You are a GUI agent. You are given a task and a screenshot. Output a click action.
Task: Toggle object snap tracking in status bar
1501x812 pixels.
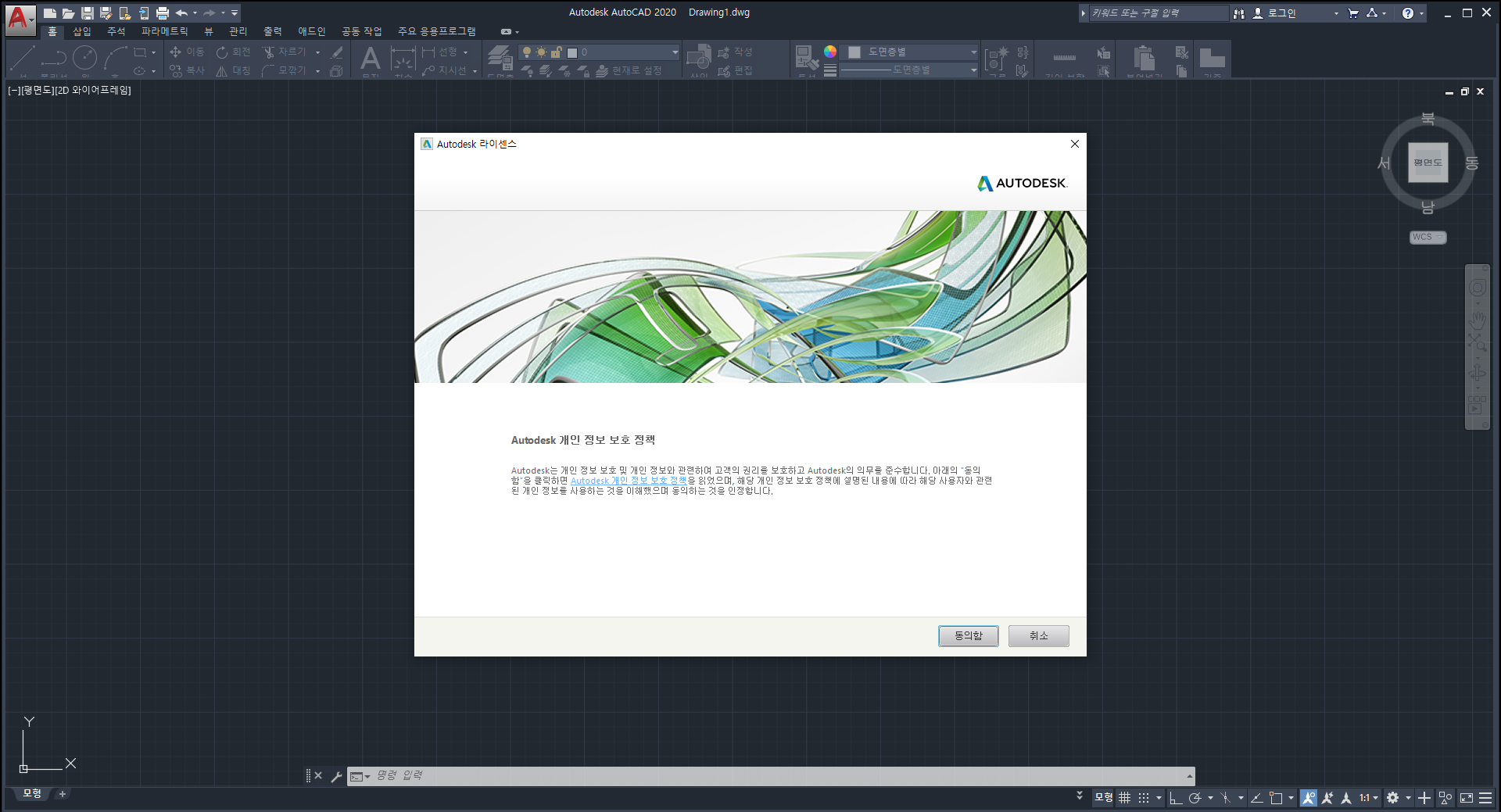click(1257, 798)
